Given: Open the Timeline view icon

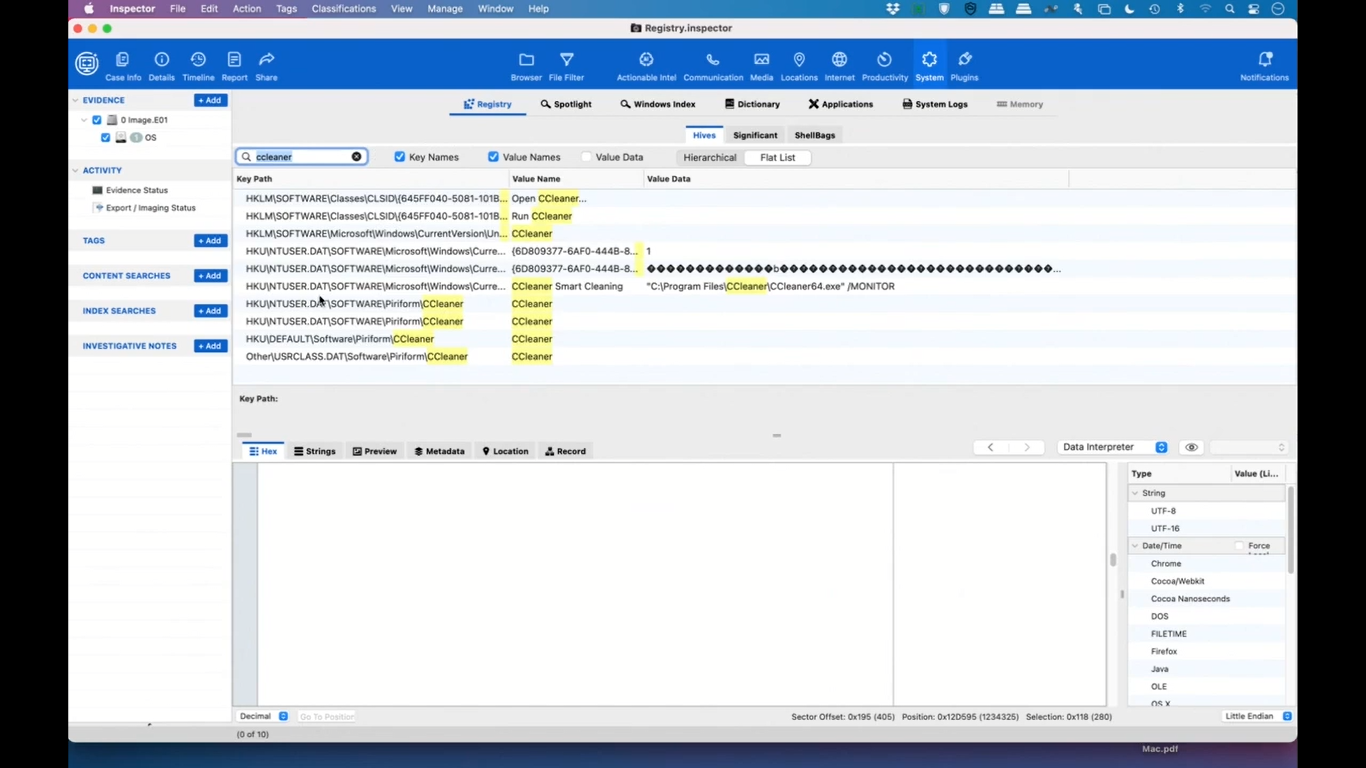Looking at the screenshot, I should tap(198, 66).
